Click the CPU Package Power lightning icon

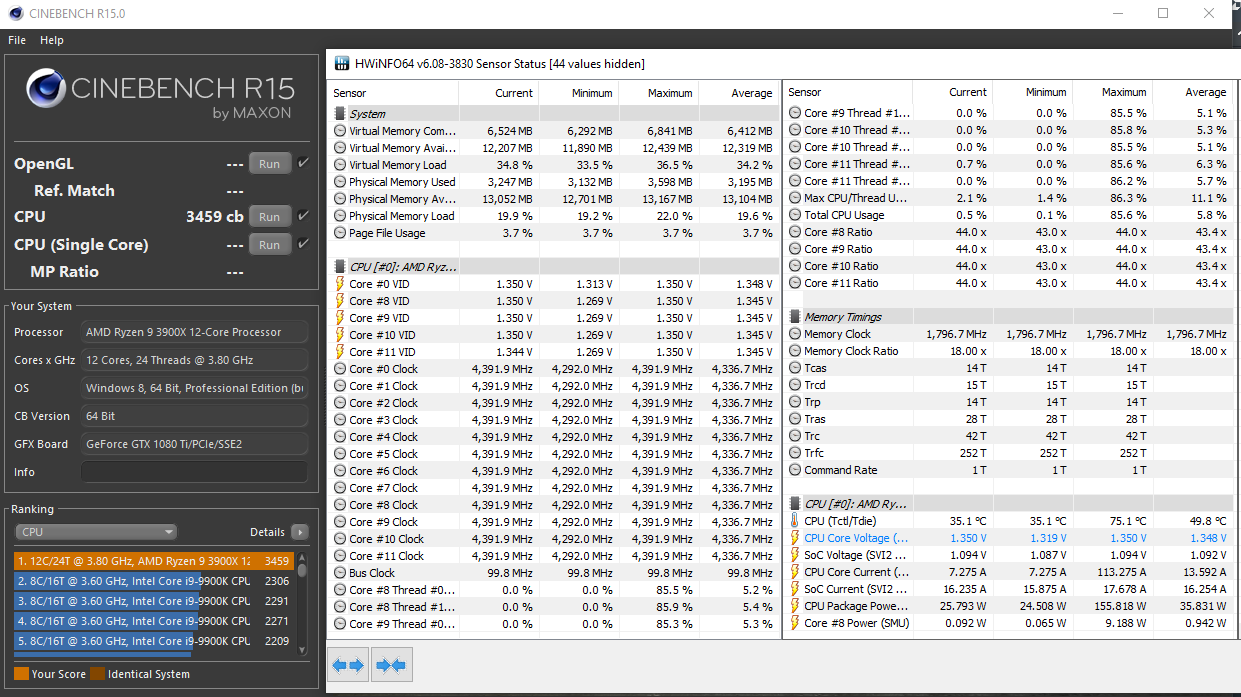click(795, 606)
